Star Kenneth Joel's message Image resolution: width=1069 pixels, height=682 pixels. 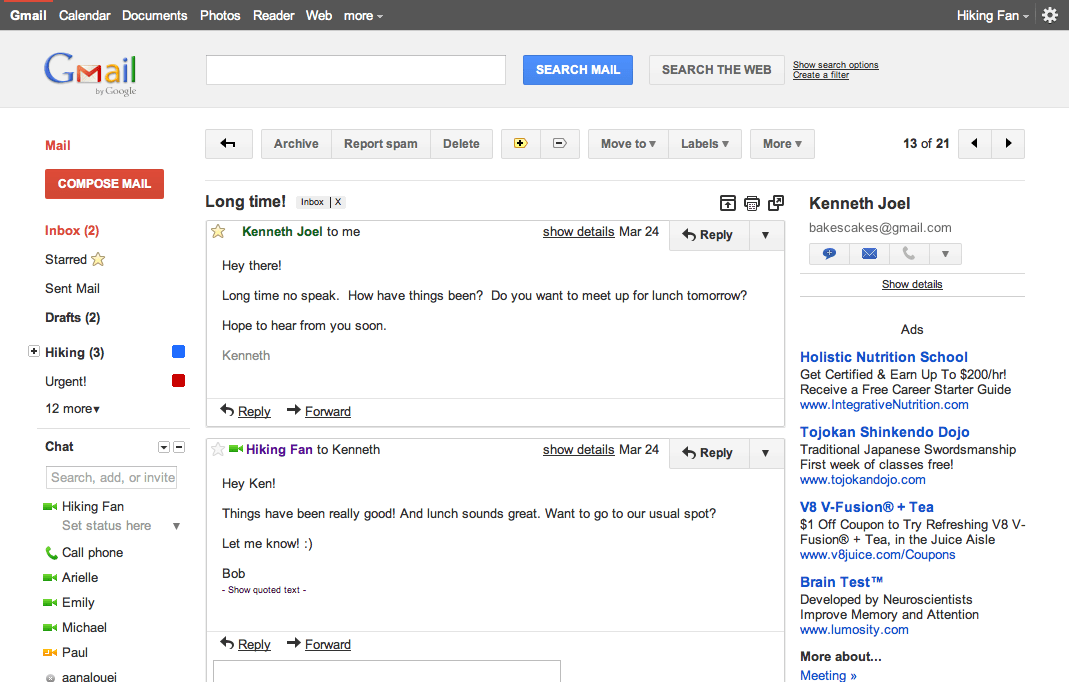point(218,231)
